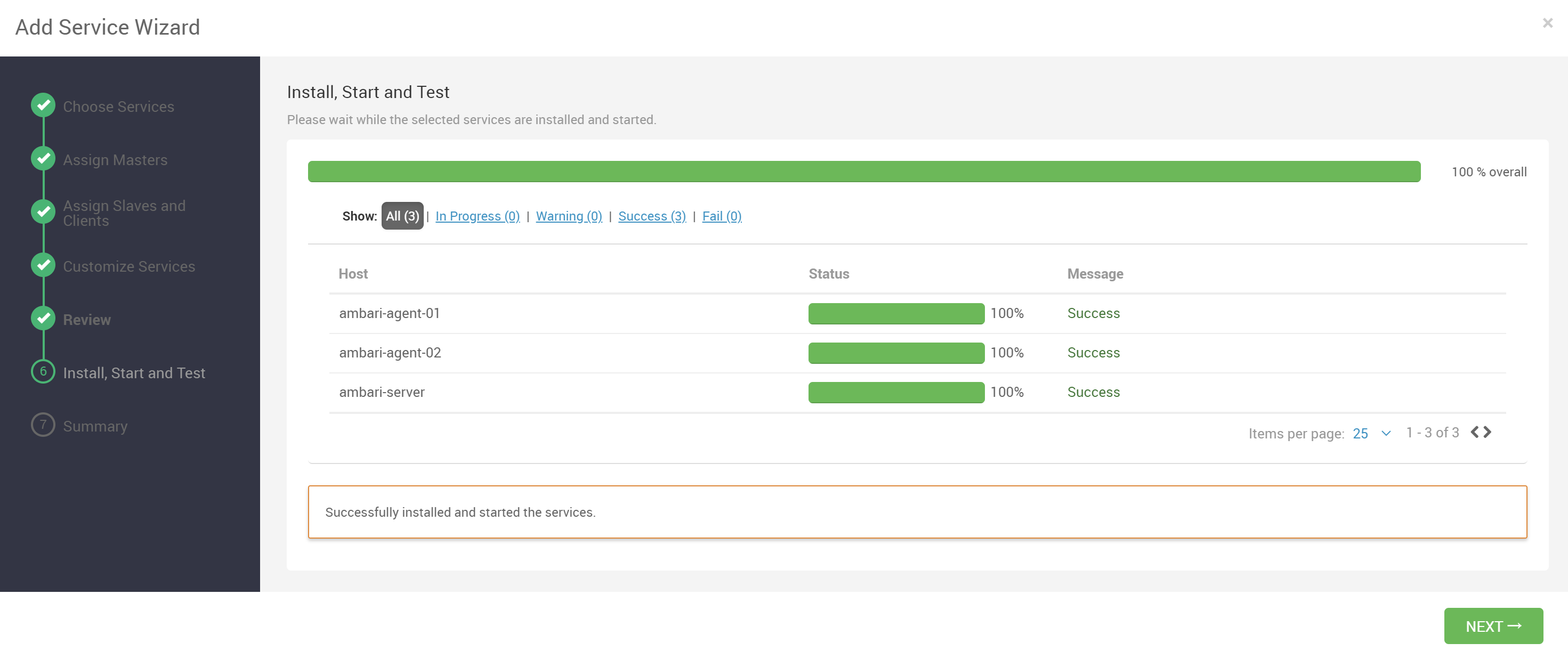The width and height of the screenshot is (1568, 651).
Task: Select the Summary wizard step label
Action: tap(95, 427)
